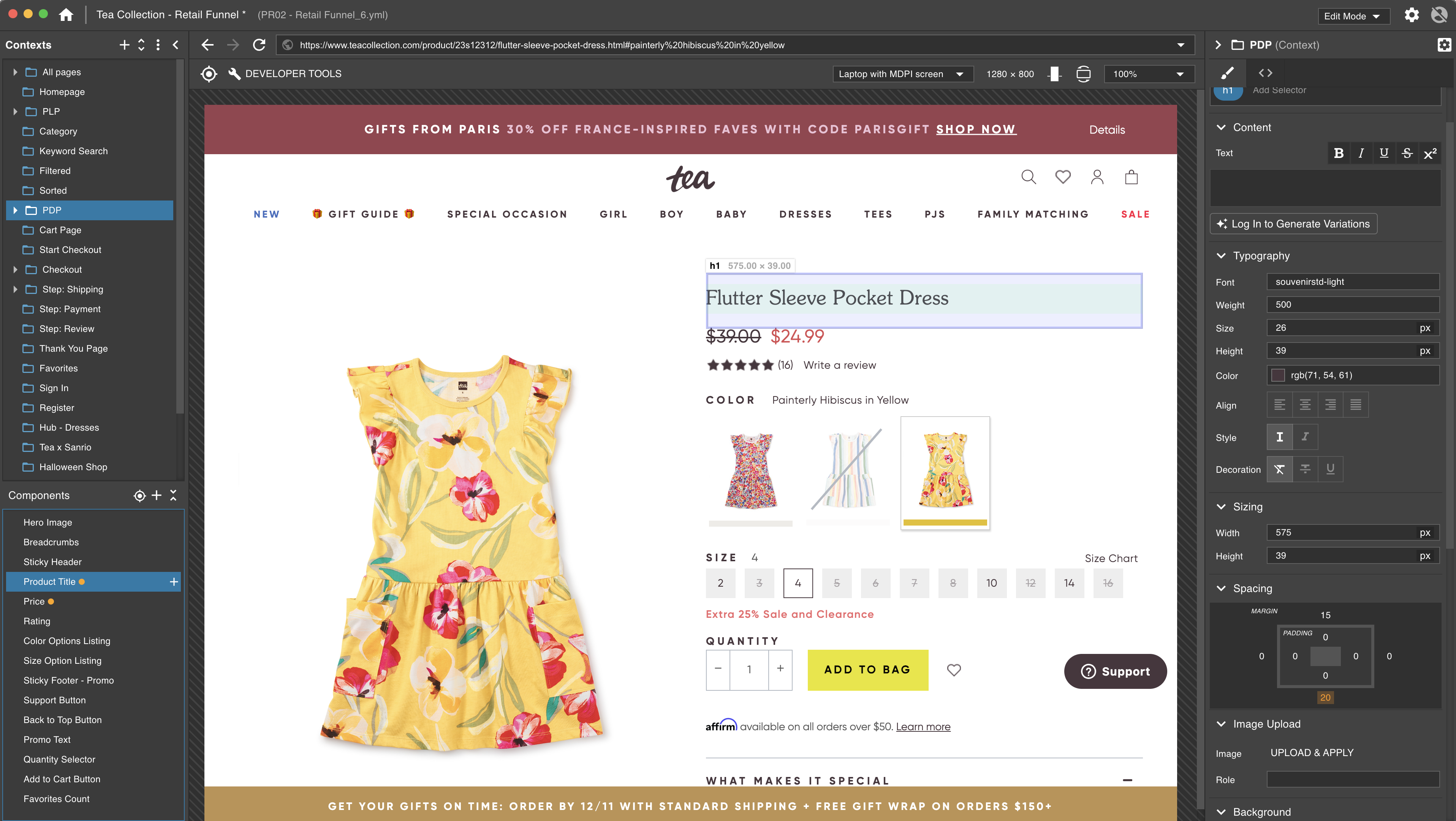Screen dimensions: 1456x821
Task: Click the text color swatch
Action: tap(1278, 375)
